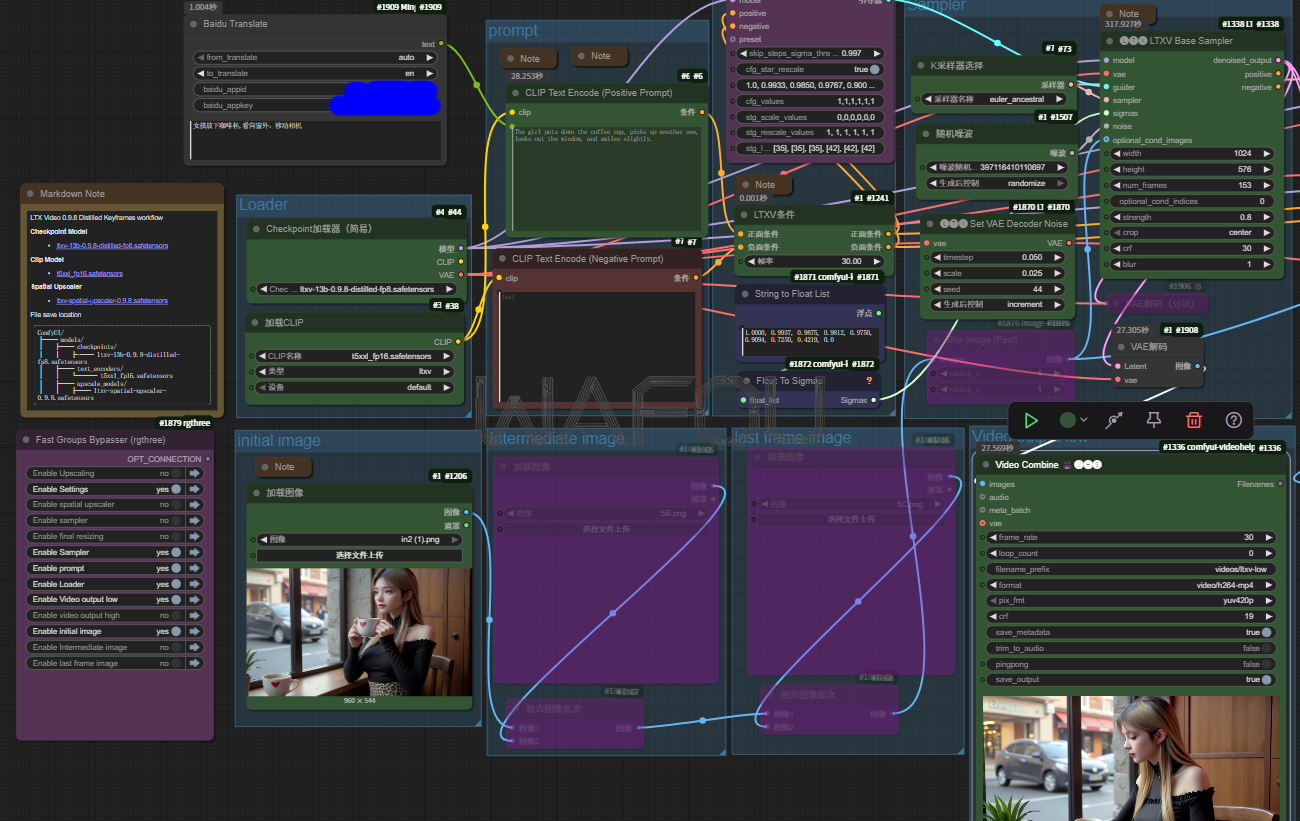Screen dimensions: 1300x821
Task: Open CLIP名称 combo showing t5xxl_fp16.safetensors
Action: click(x=355, y=355)
